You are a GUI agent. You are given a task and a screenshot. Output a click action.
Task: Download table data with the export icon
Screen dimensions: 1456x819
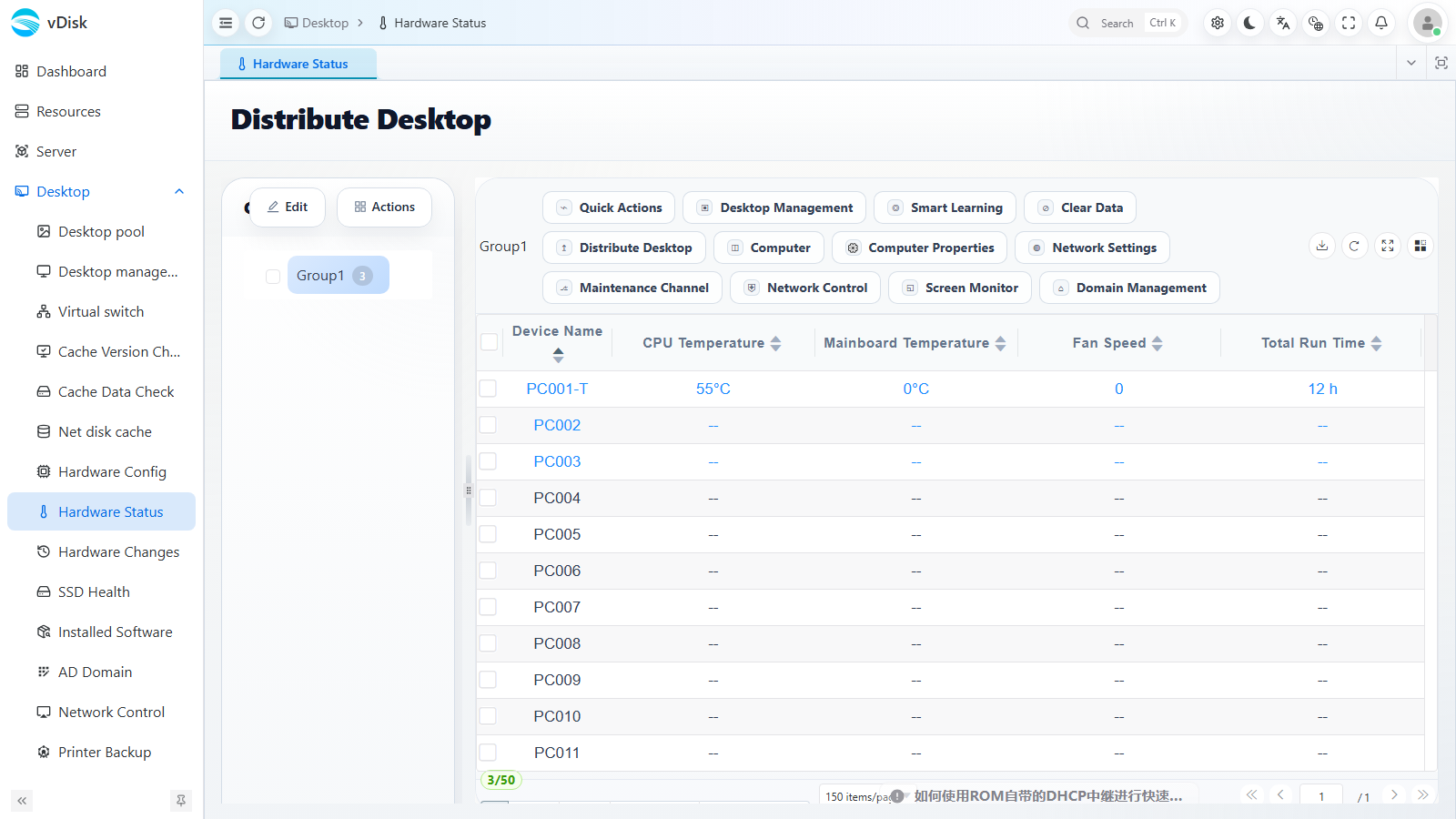(1322, 246)
